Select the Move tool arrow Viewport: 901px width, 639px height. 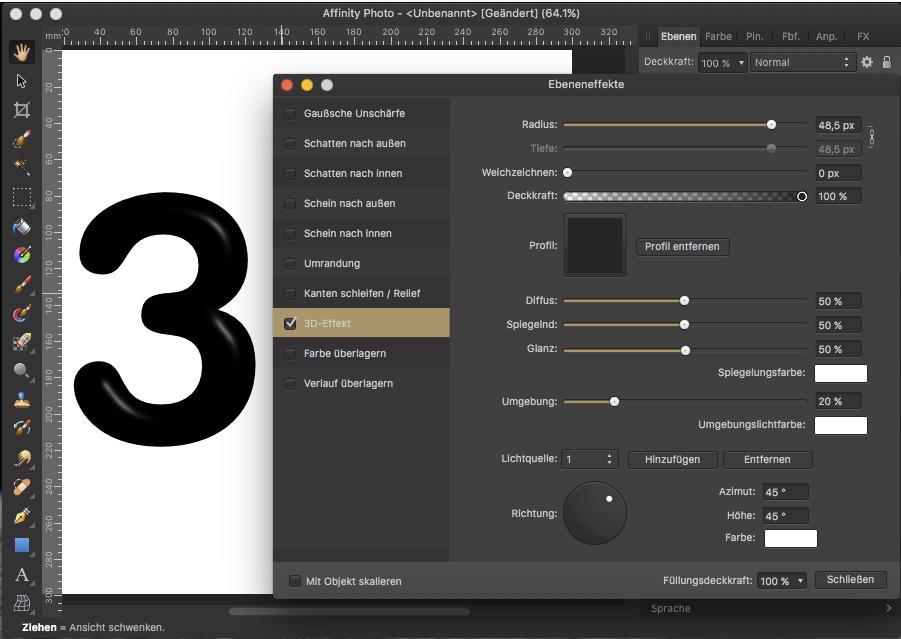click(22, 81)
